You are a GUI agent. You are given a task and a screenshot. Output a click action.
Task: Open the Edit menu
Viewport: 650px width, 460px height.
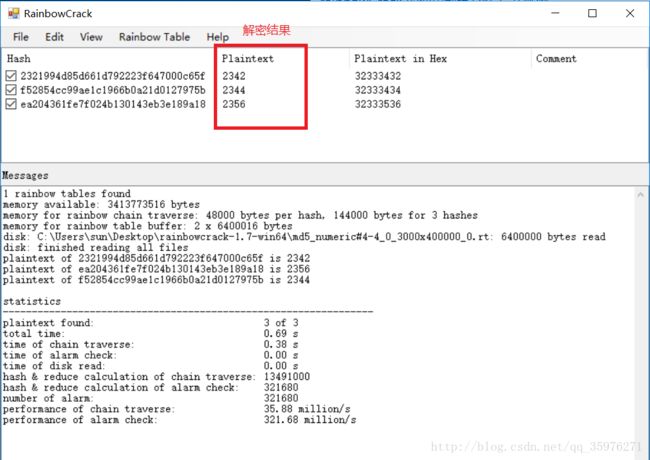point(54,37)
